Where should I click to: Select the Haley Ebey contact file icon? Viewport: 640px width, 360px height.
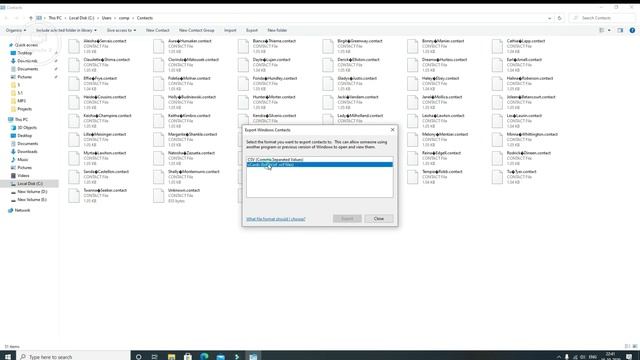(x=413, y=83)
